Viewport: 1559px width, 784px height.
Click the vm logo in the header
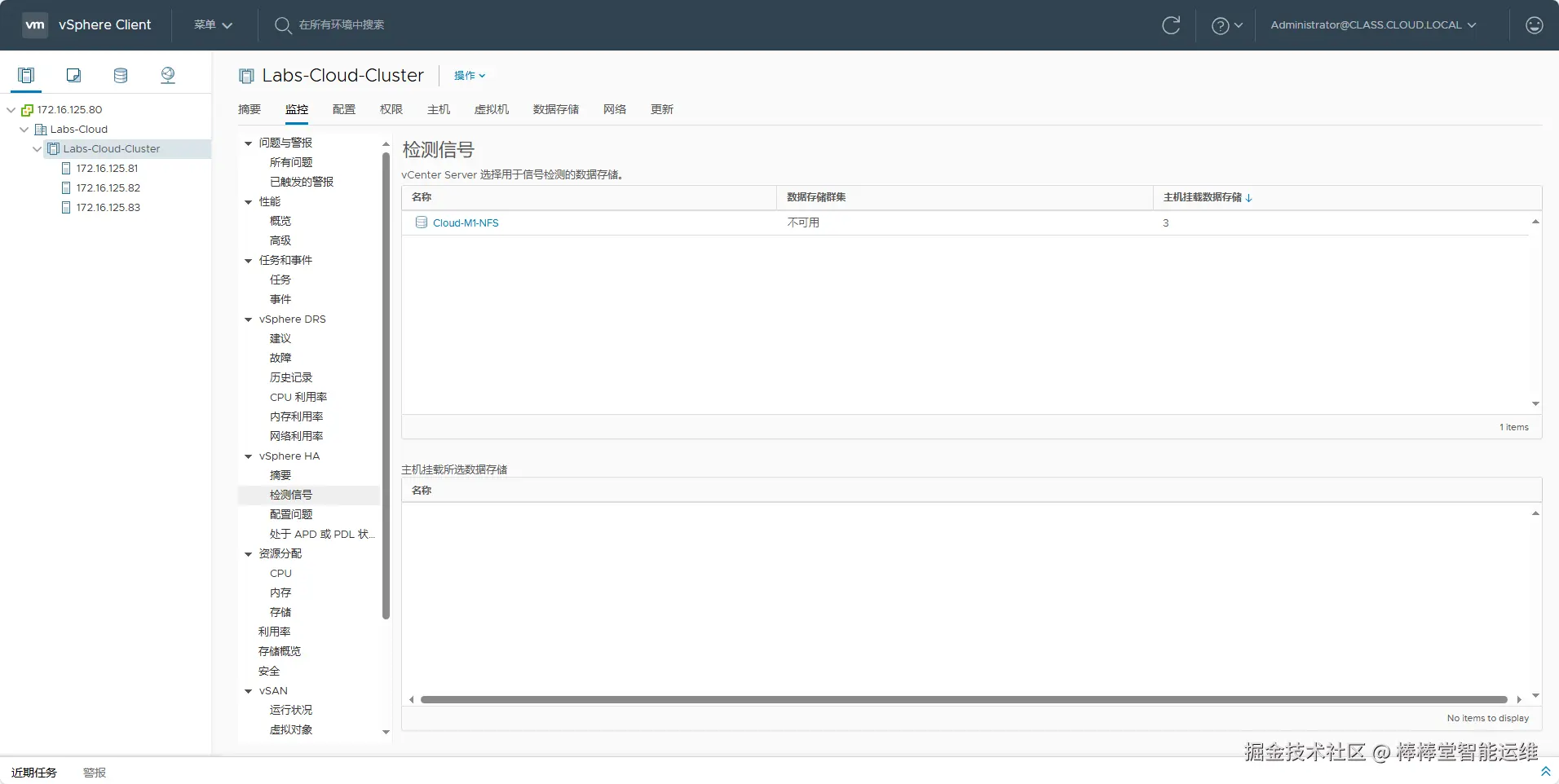click(35, 24)
